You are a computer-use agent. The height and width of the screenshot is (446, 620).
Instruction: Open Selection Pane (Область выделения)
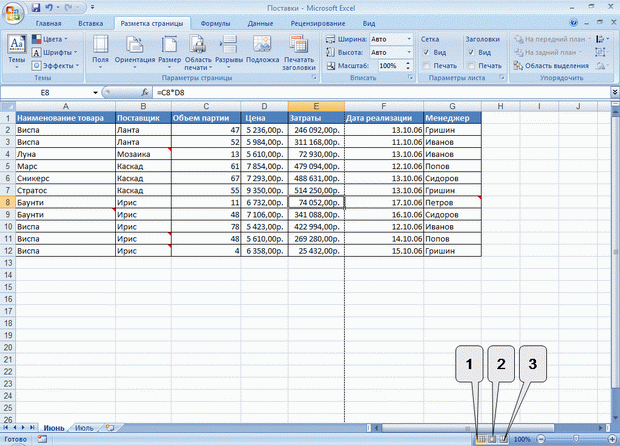(551, 66)
